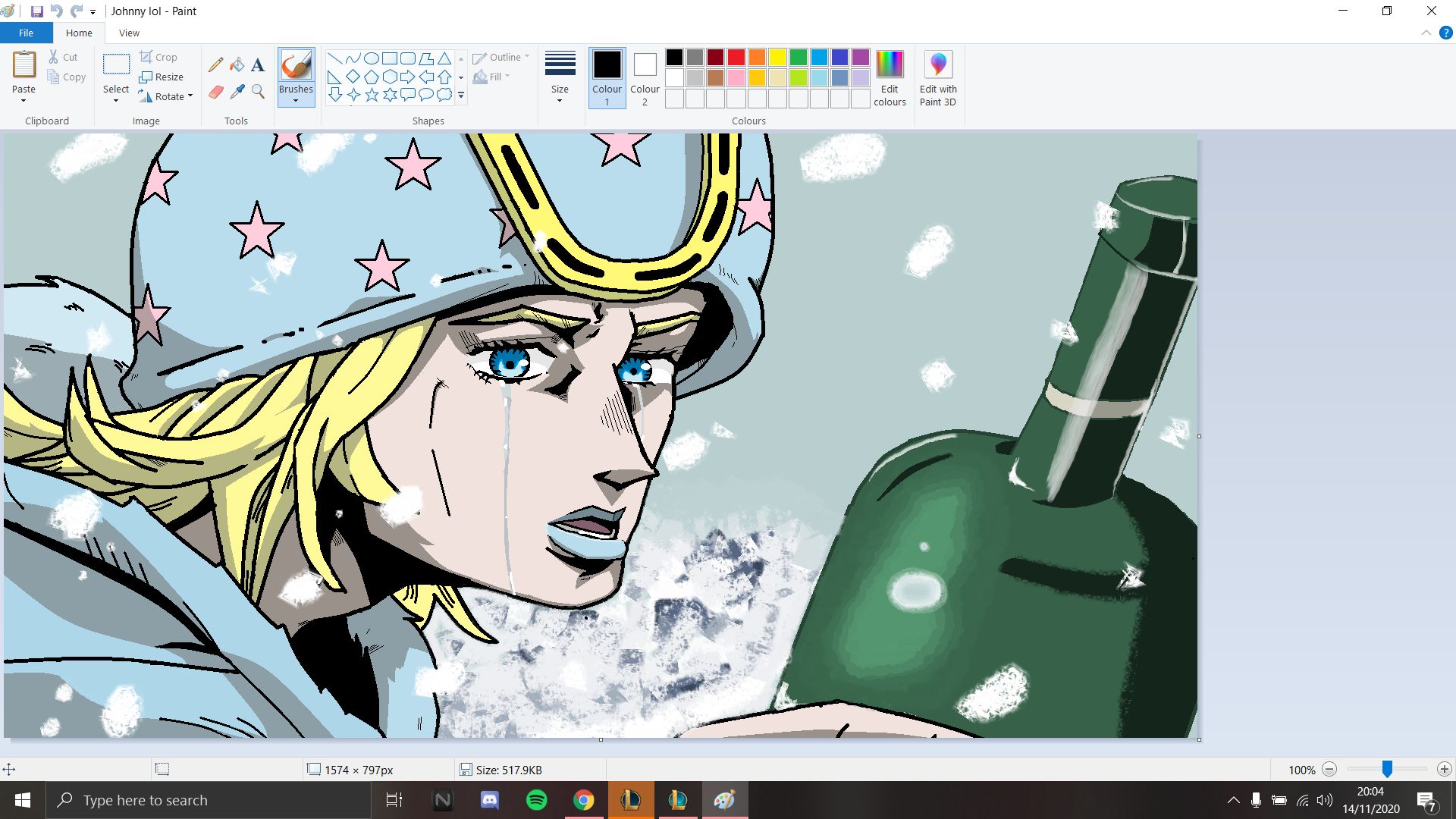The height and width of the screenshot is (819, 1456).
Task: Pick the Colour picker tool
Action: coord(237,91)
